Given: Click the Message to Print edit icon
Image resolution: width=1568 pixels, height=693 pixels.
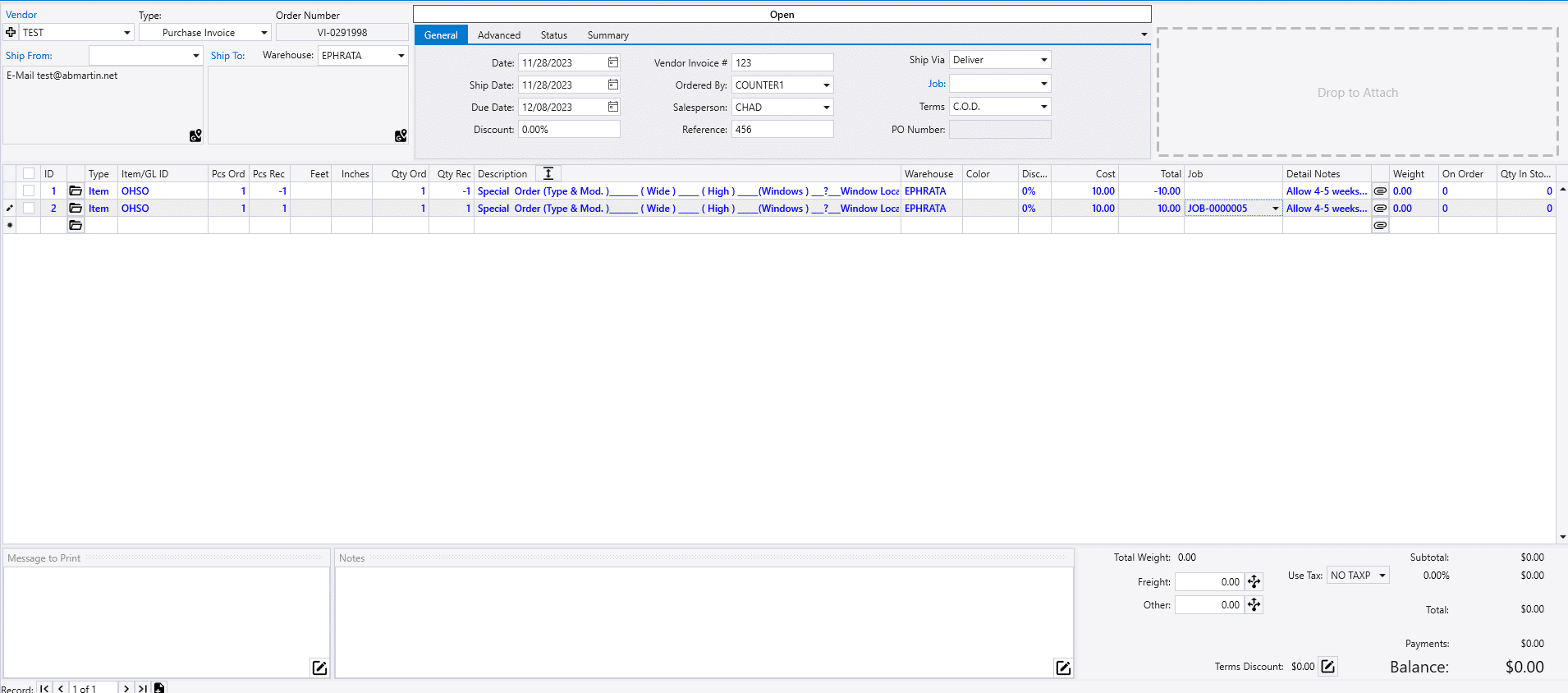Looking at the screenshot, I should [319, 668].
